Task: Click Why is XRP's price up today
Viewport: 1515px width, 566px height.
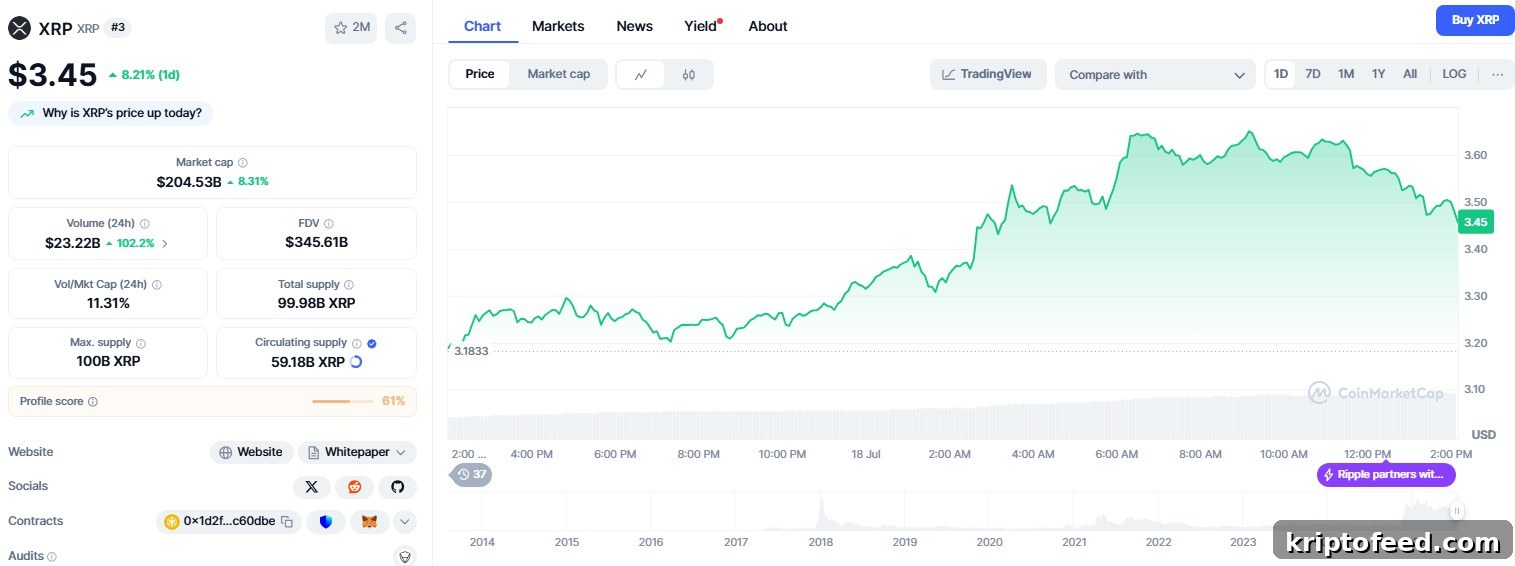Action: click(x=111, y=113)
